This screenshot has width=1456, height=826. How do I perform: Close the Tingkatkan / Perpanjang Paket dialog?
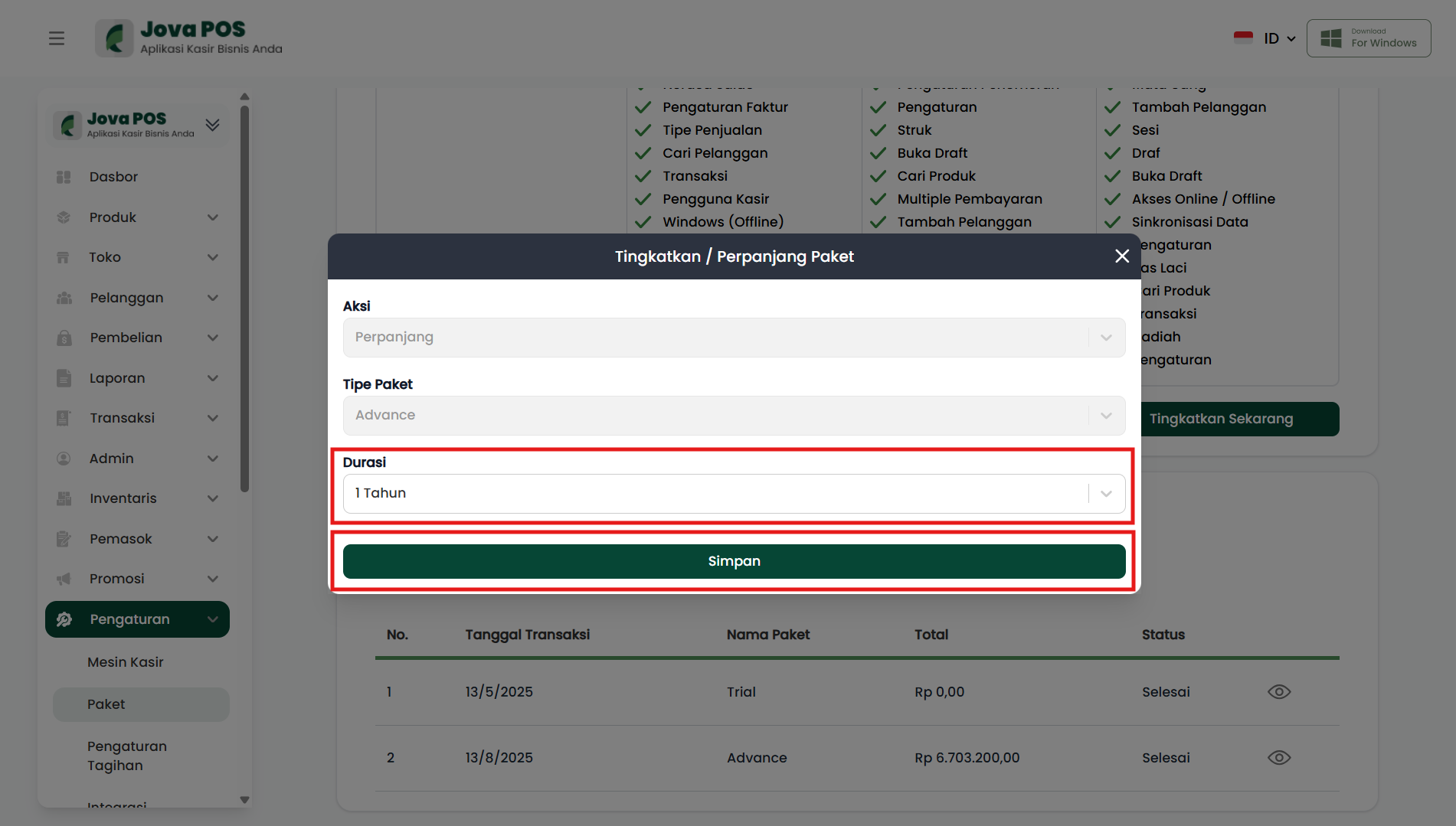(x=1122, y=256)
